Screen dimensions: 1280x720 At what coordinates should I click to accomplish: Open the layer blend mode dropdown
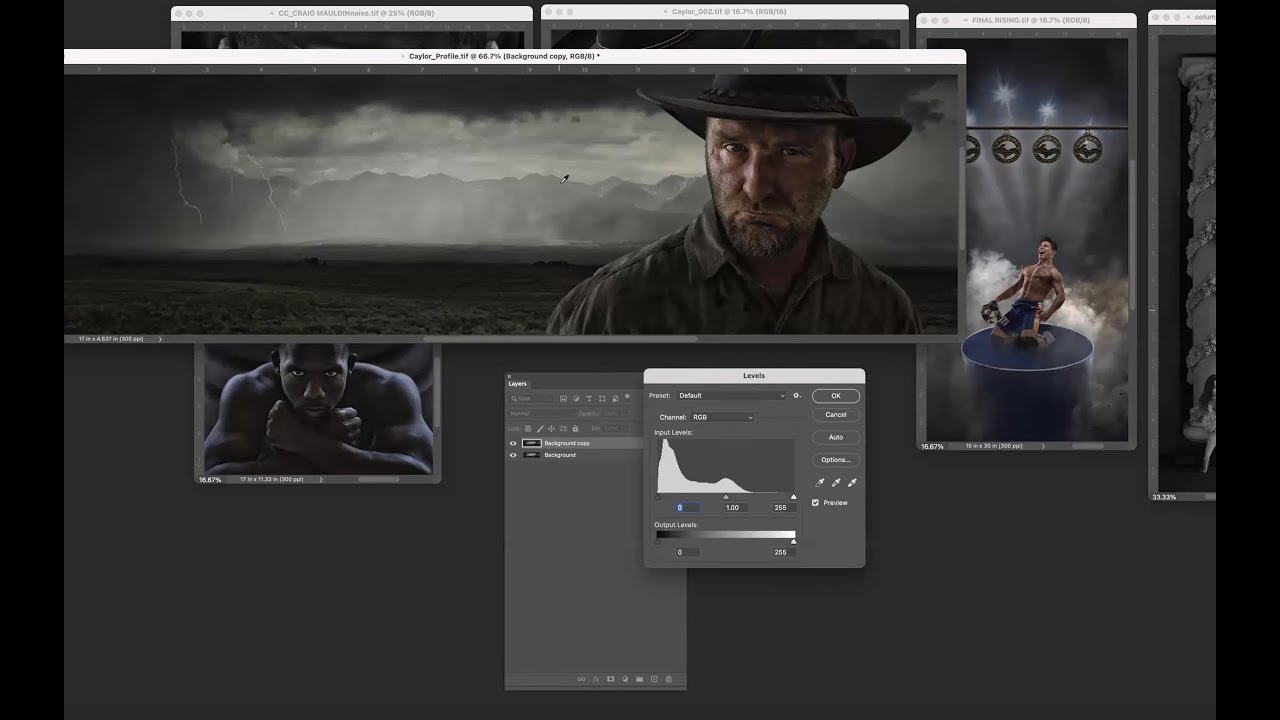(x=540, y=414)
